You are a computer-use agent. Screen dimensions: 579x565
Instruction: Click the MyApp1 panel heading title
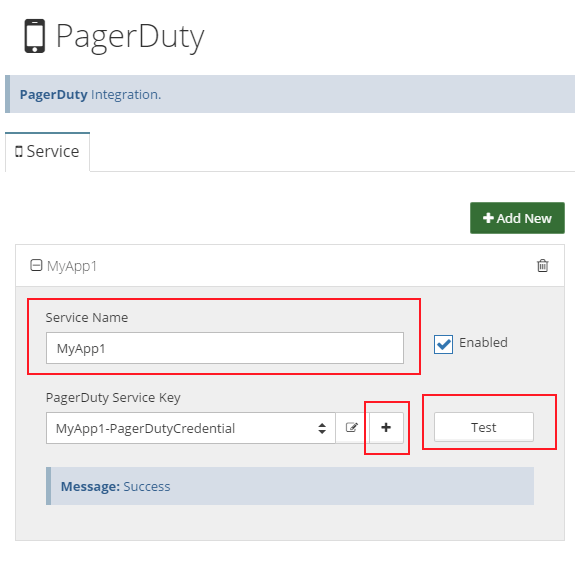72,266
